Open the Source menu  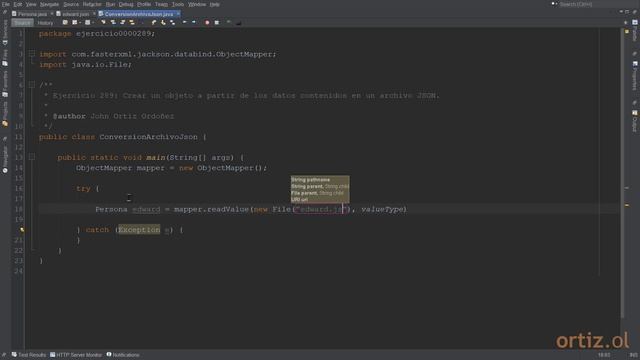pos(71,4)
